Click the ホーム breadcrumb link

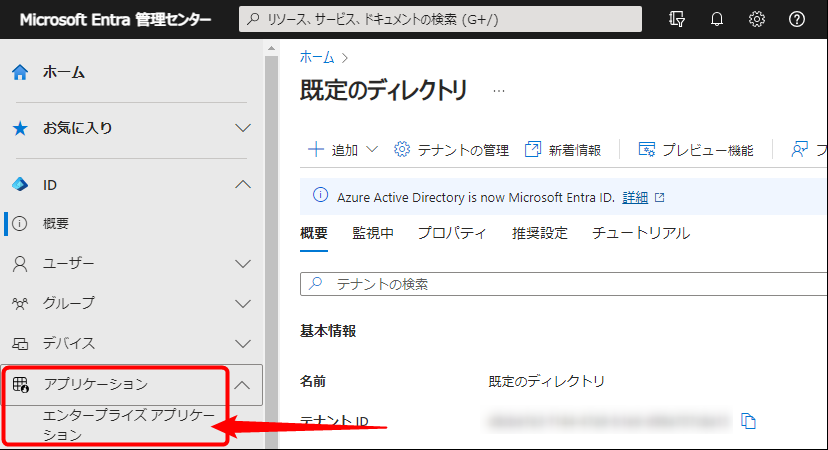[317, 57]
